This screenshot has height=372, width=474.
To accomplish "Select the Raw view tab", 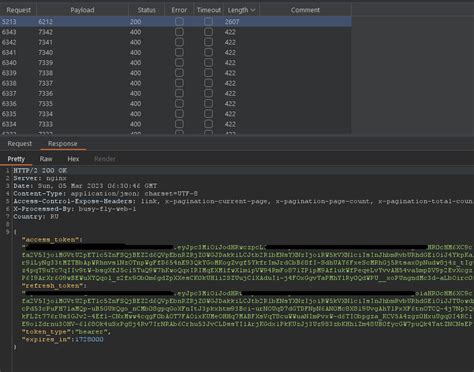I will tap(46, 159).
